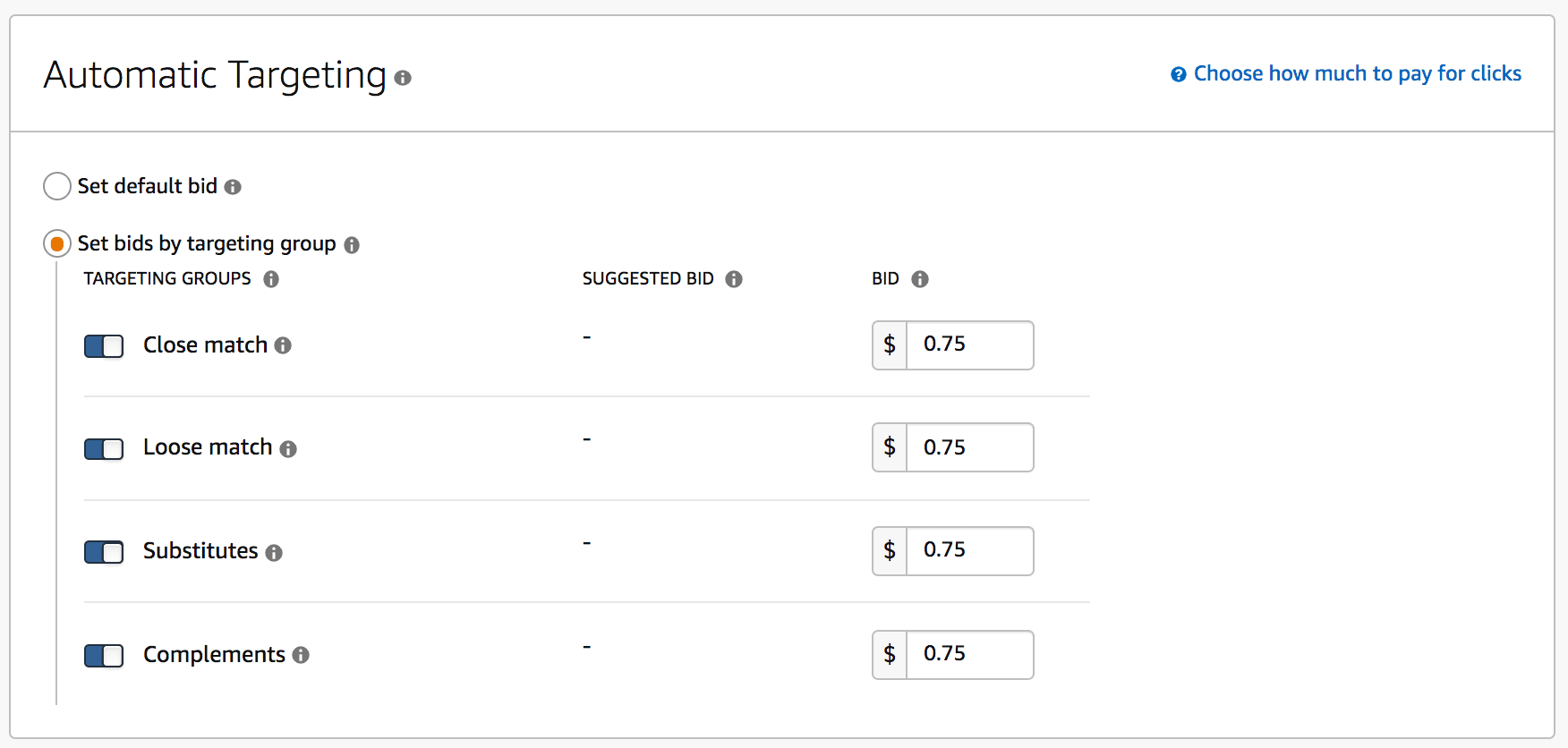The image size is (1568, 748).
Task: Click the Close match info icon
Action: (282, 345)
